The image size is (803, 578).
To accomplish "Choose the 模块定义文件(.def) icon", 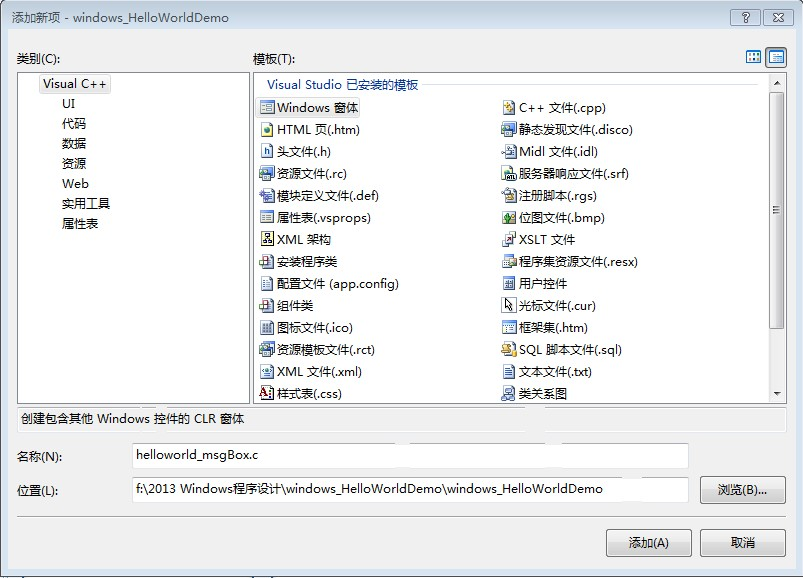I will pos(267,196).
